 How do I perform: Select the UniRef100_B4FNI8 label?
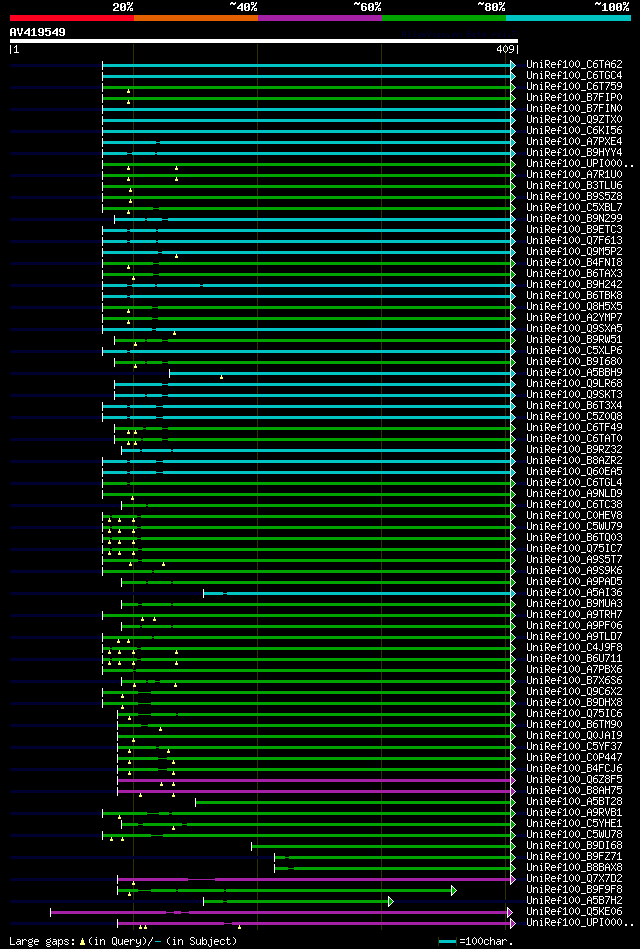coord(575,263)
